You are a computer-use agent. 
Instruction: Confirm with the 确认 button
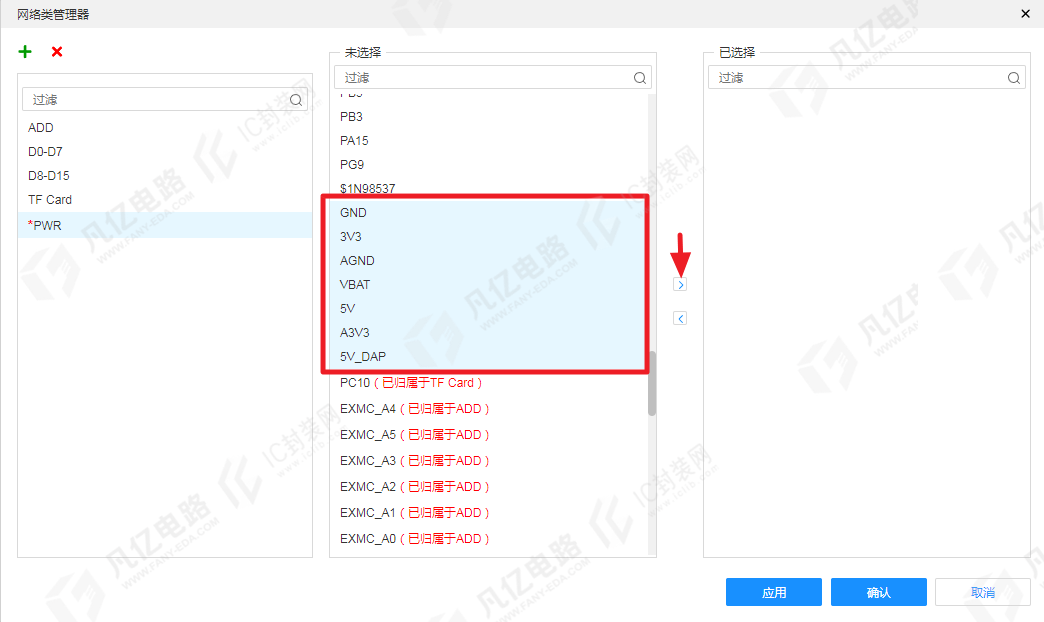pyautogui.click(x=879, y=592)
